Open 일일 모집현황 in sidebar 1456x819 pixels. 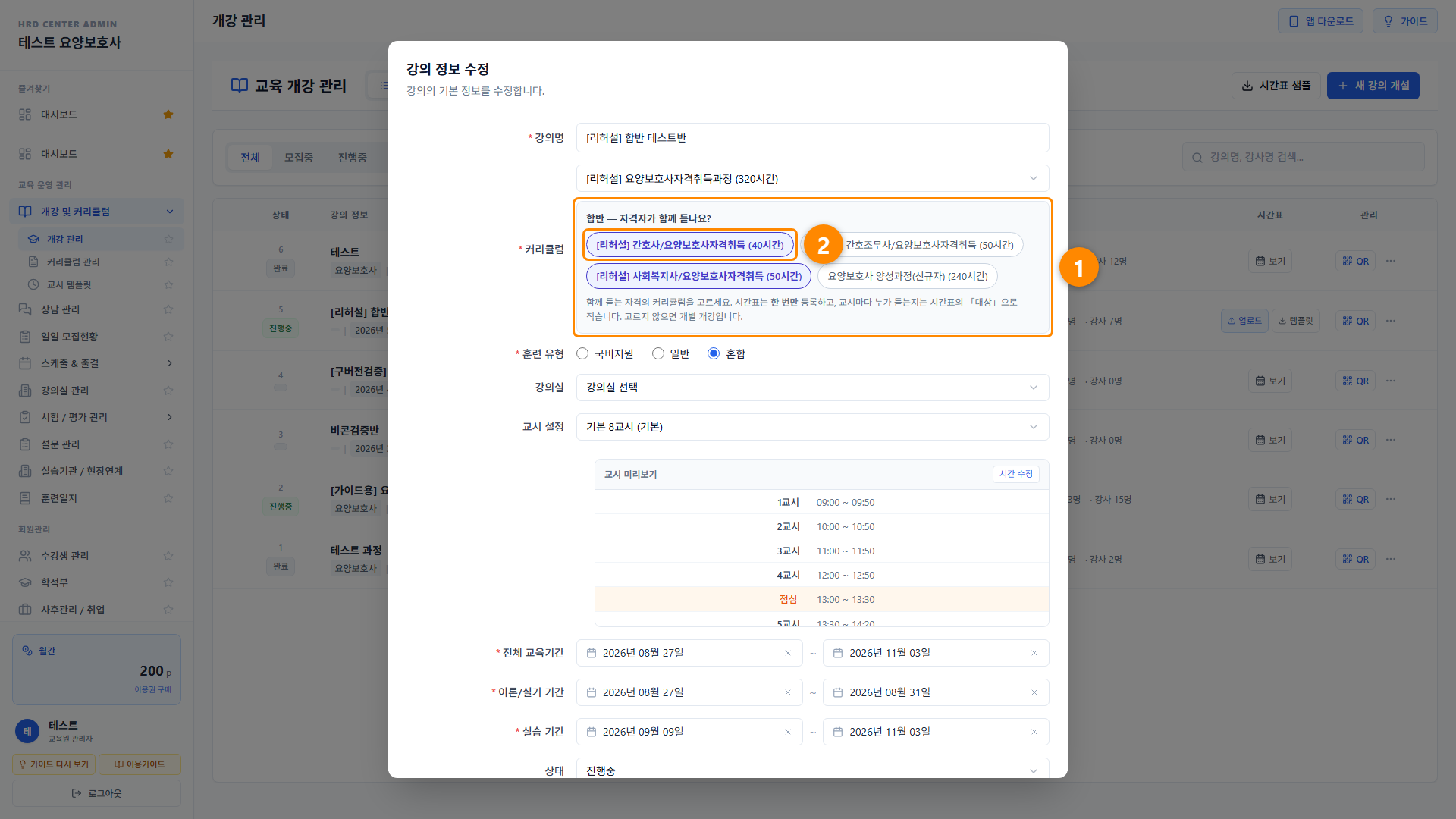69,337
